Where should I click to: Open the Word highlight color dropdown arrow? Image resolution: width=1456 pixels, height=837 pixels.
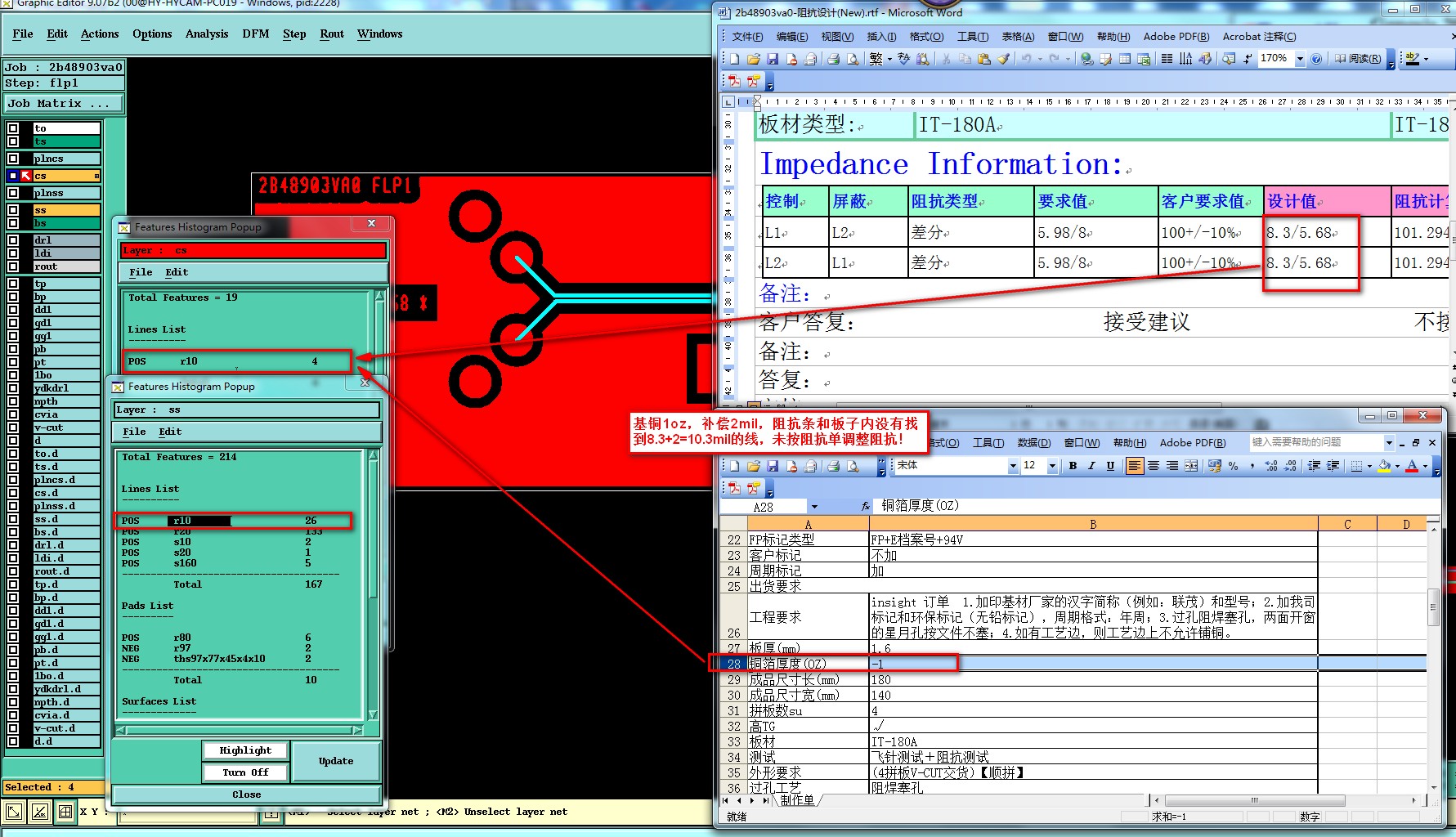(1426, 59)
